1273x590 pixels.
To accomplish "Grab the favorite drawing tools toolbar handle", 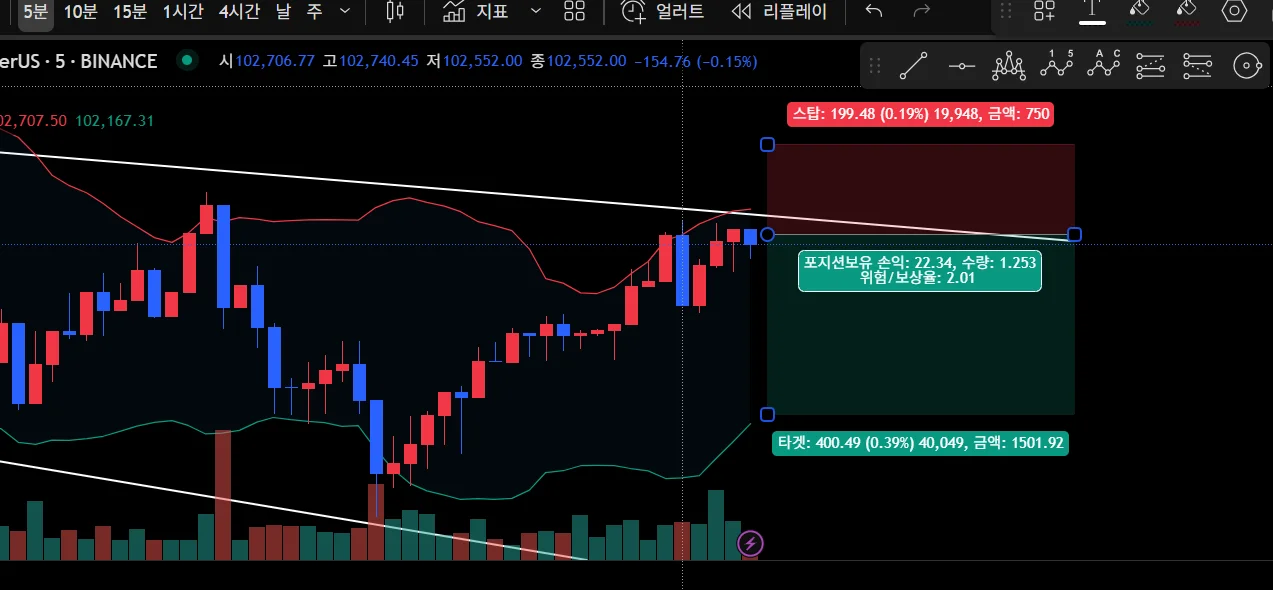I will tap(875, 66).
